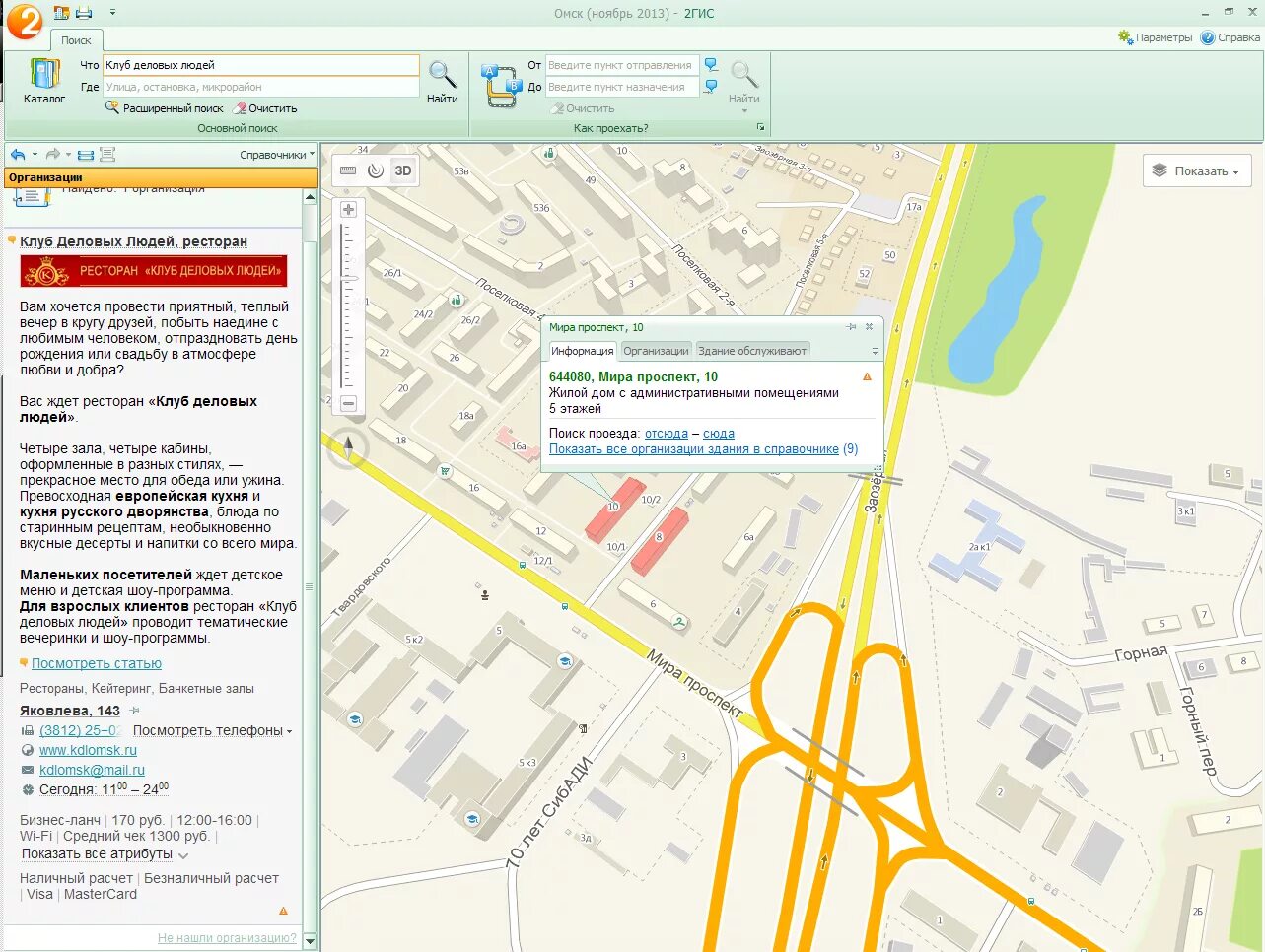The height and width of the screenshot is (952, 1265).
Task: Click the restaurant Клуб деловых людей banner
Action: [x=154, y=270]
